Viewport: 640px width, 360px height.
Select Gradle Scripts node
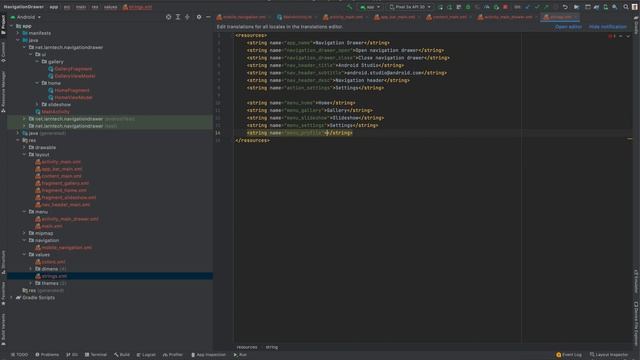coord(35,298)
